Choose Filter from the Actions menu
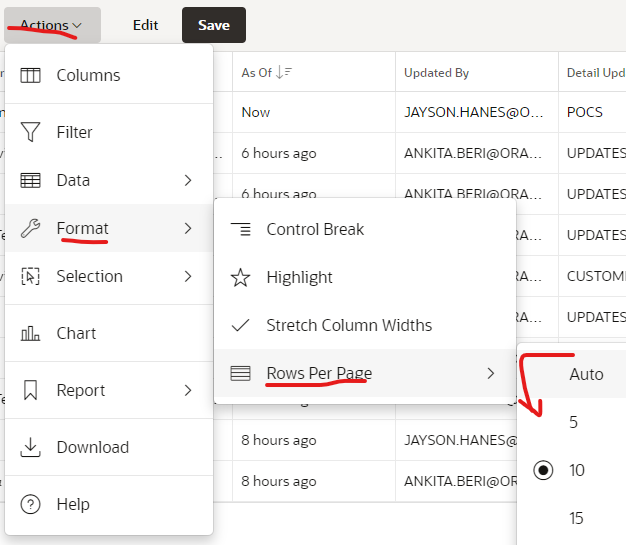The height and width of the screenshot is (545, 626). click(109, 132)
